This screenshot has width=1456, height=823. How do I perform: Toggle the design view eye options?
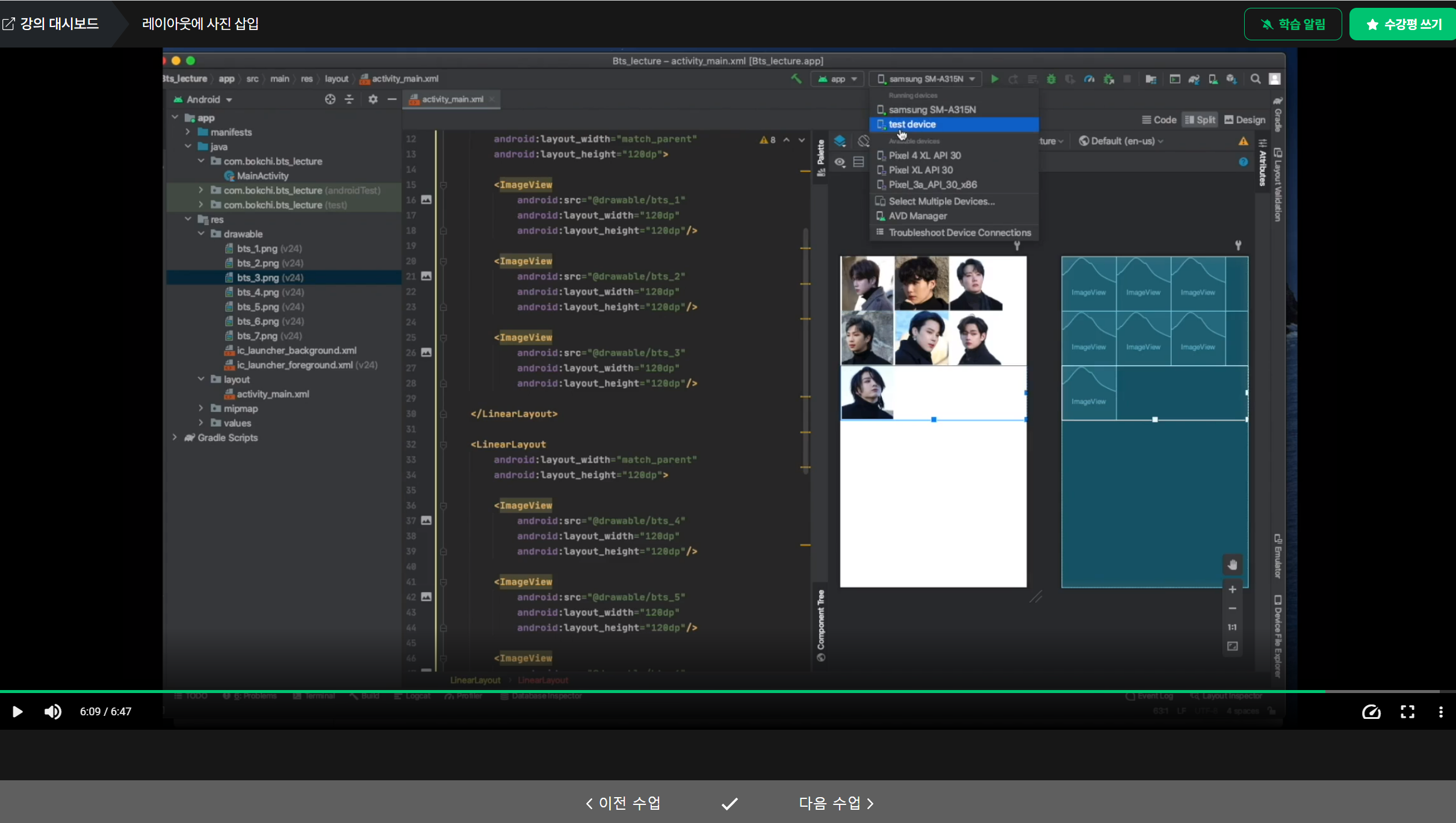(840, 162)
